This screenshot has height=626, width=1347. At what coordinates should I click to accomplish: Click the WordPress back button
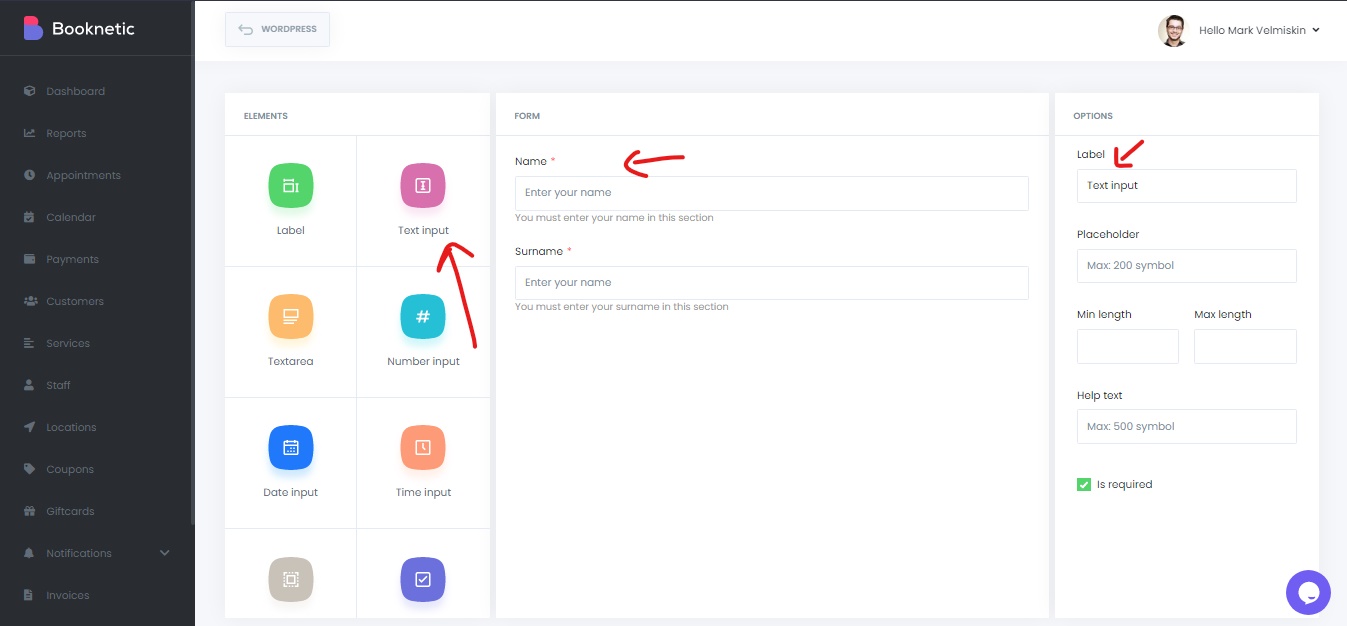pos(277,29)
